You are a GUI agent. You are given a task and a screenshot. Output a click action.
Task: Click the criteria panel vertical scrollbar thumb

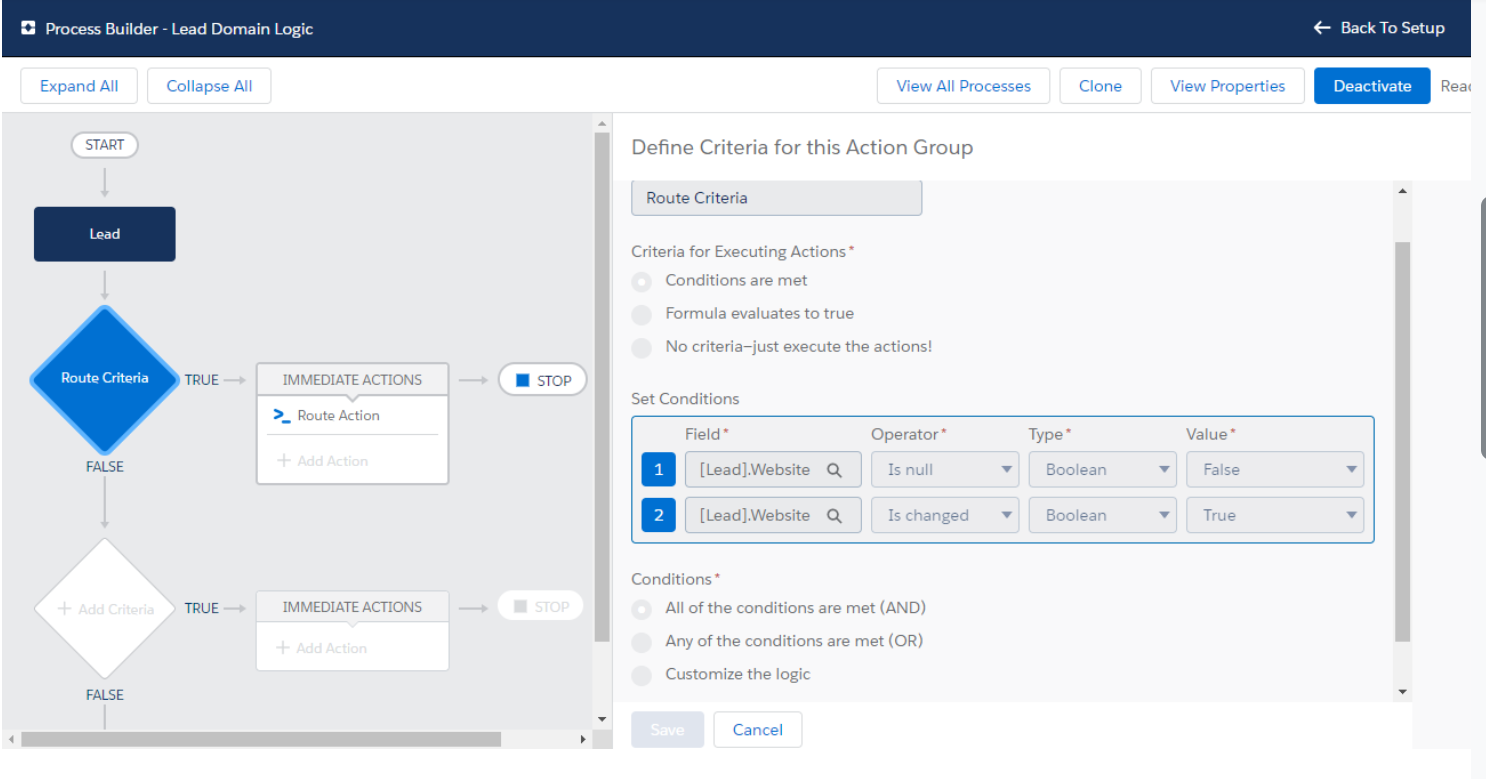point(1402,441)
